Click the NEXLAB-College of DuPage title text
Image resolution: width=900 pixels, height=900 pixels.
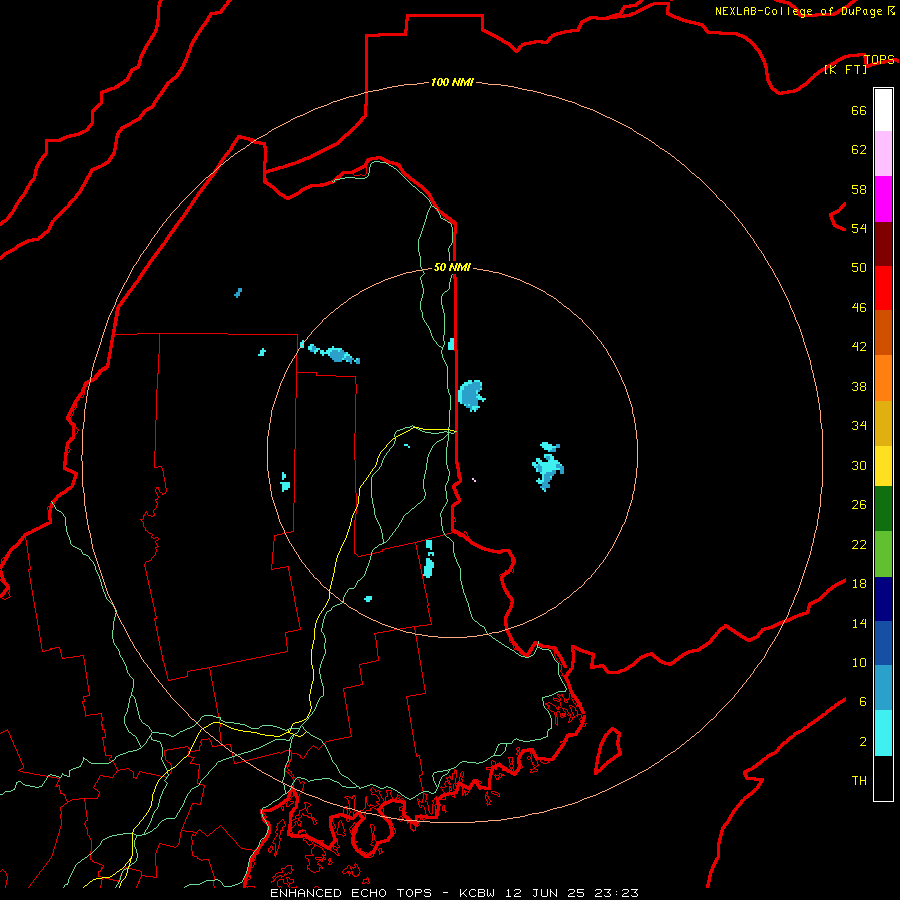798,11
